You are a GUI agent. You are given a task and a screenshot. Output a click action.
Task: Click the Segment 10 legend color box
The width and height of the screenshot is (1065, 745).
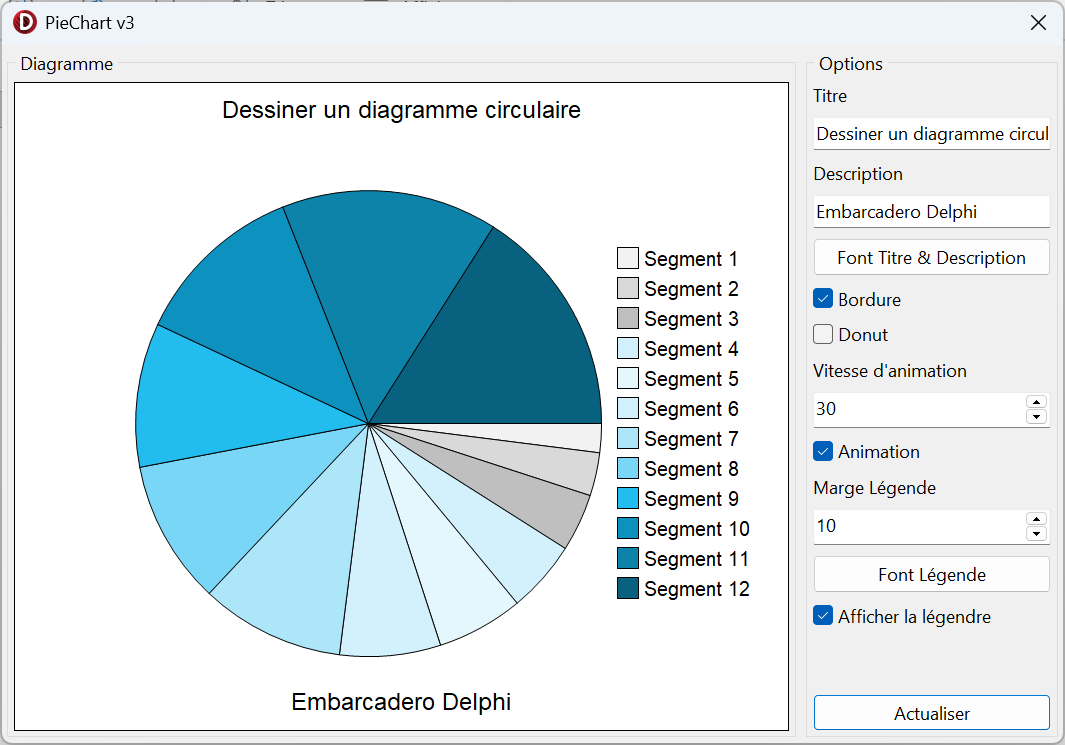click(628, 528)
